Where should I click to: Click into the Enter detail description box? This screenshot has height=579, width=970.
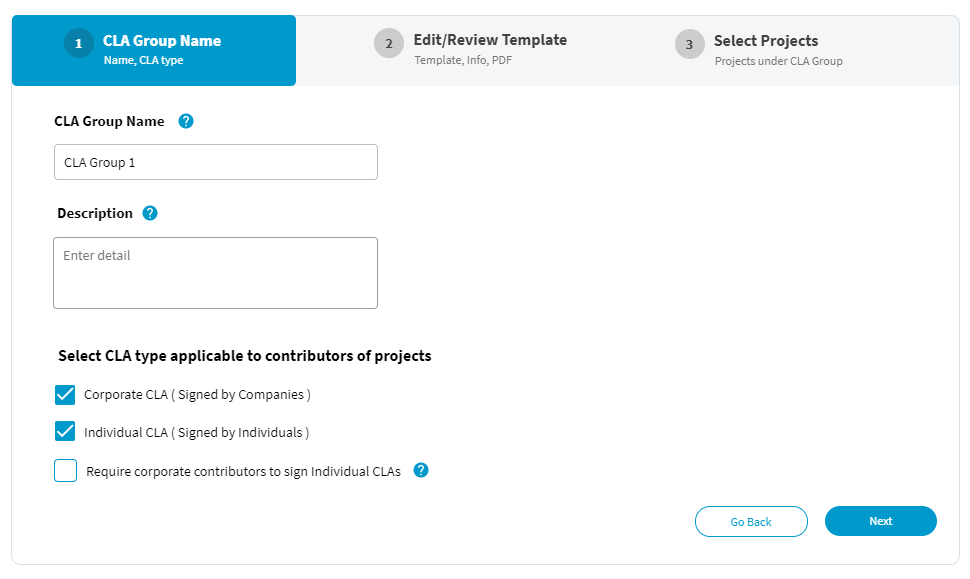click(216, 272)
